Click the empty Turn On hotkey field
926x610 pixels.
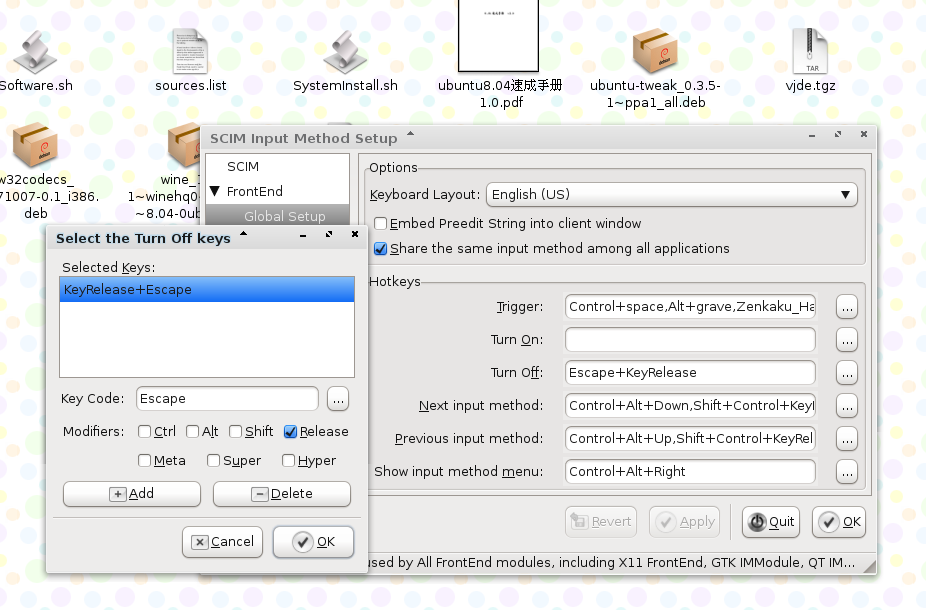[x=690, y=340]
